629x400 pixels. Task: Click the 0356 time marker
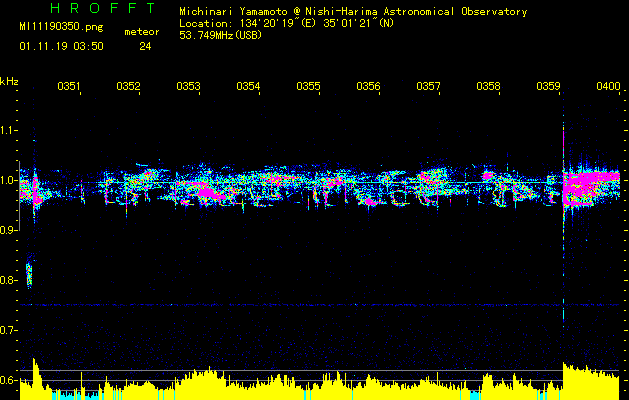(368, 86)
